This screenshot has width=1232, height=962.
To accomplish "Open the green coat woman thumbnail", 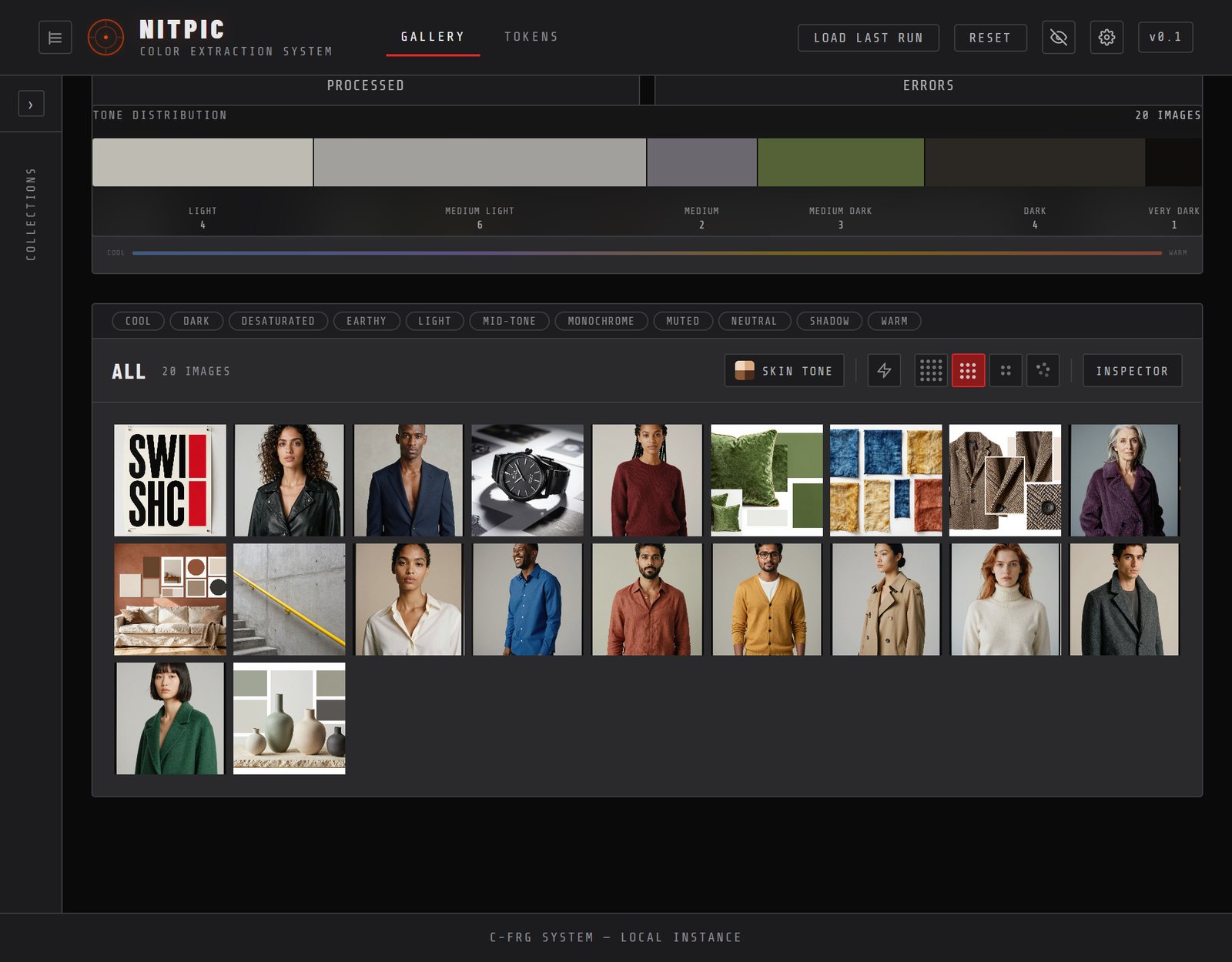I will click(x=170, y=719).
